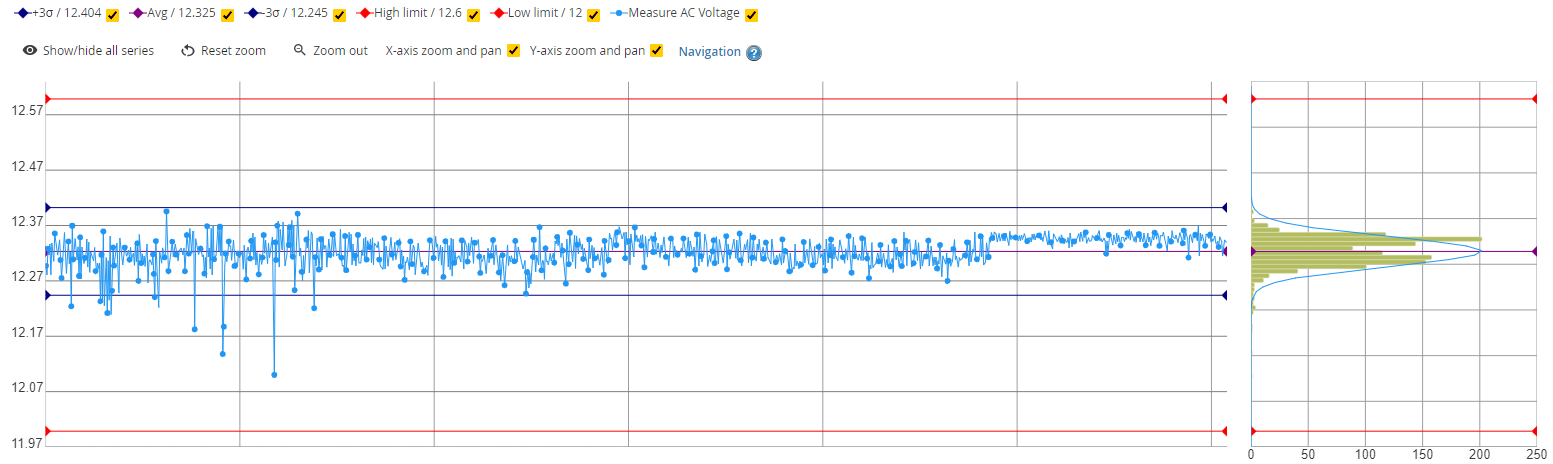This screenshot has width=1553, height=464.
Task: Click the histogram x-axis label 50
Action: tap(1308, 454)
